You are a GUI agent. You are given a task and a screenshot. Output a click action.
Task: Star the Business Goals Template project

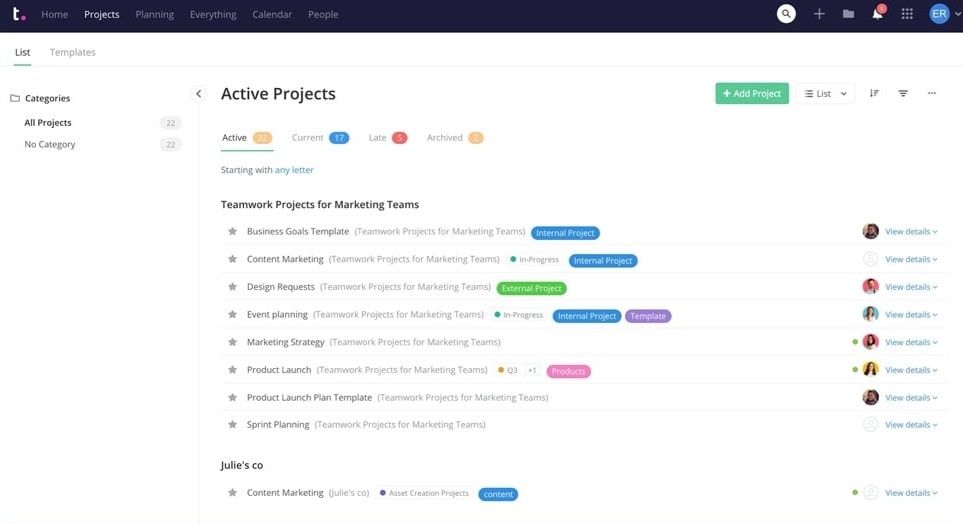point(232,231)
